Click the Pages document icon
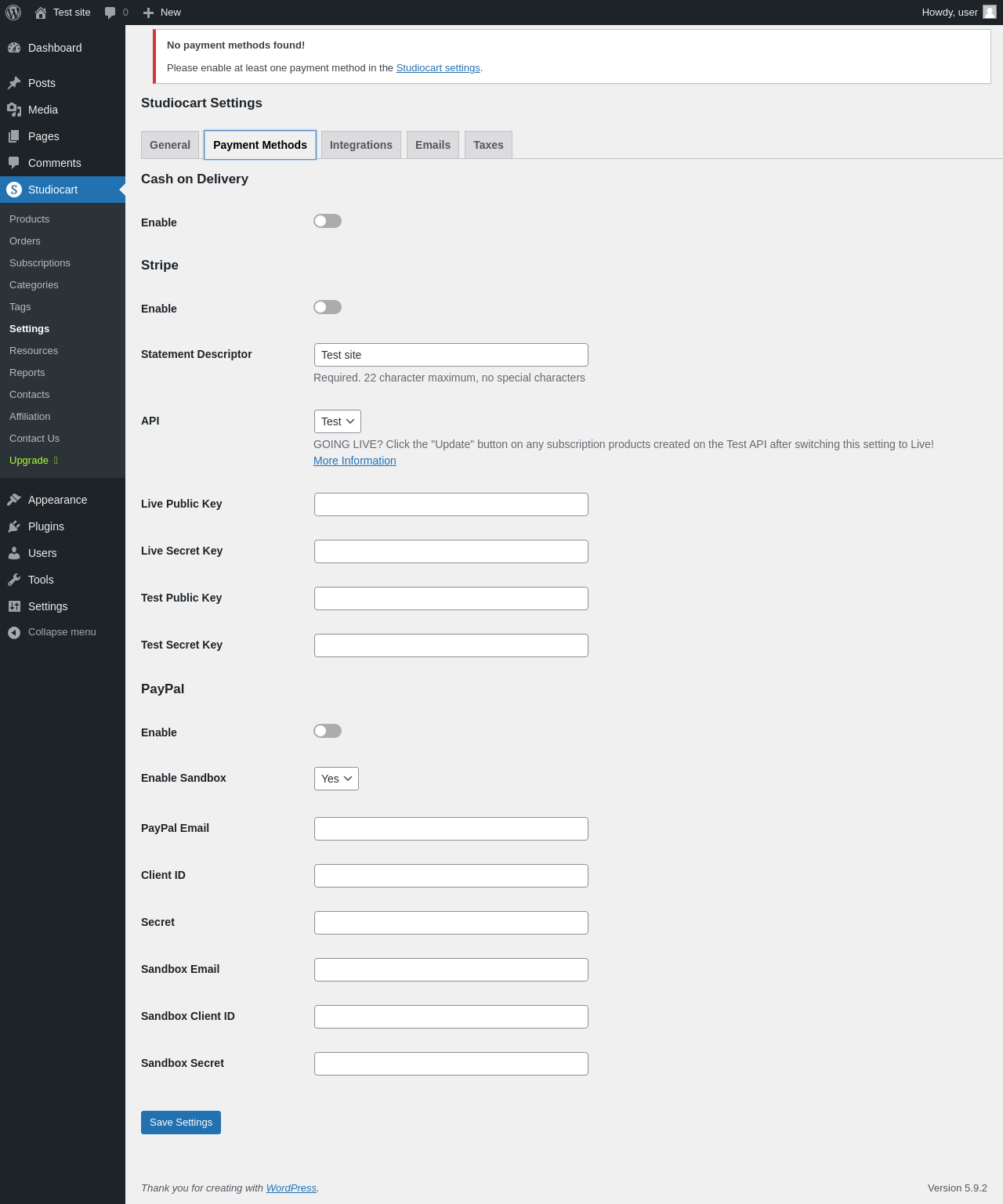Screen dimensions: 1003x1204 tap(14, 136)
